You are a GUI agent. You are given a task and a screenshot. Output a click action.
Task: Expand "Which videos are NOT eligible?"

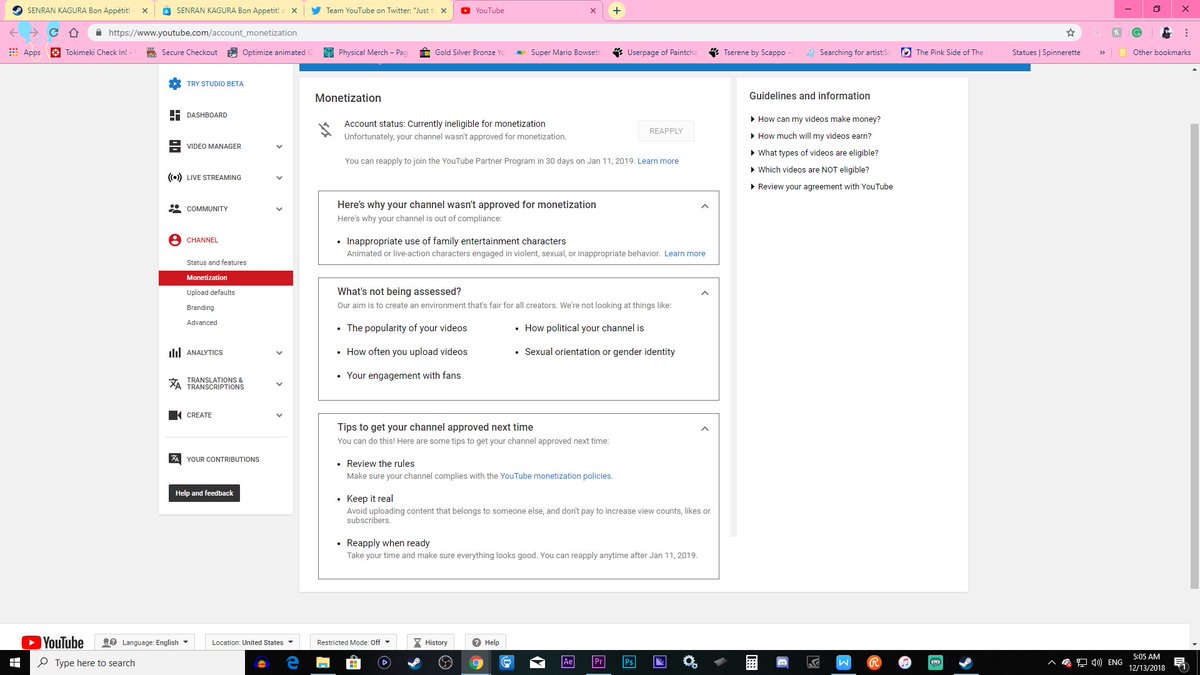pyautogui.click(x=809, y=170)
